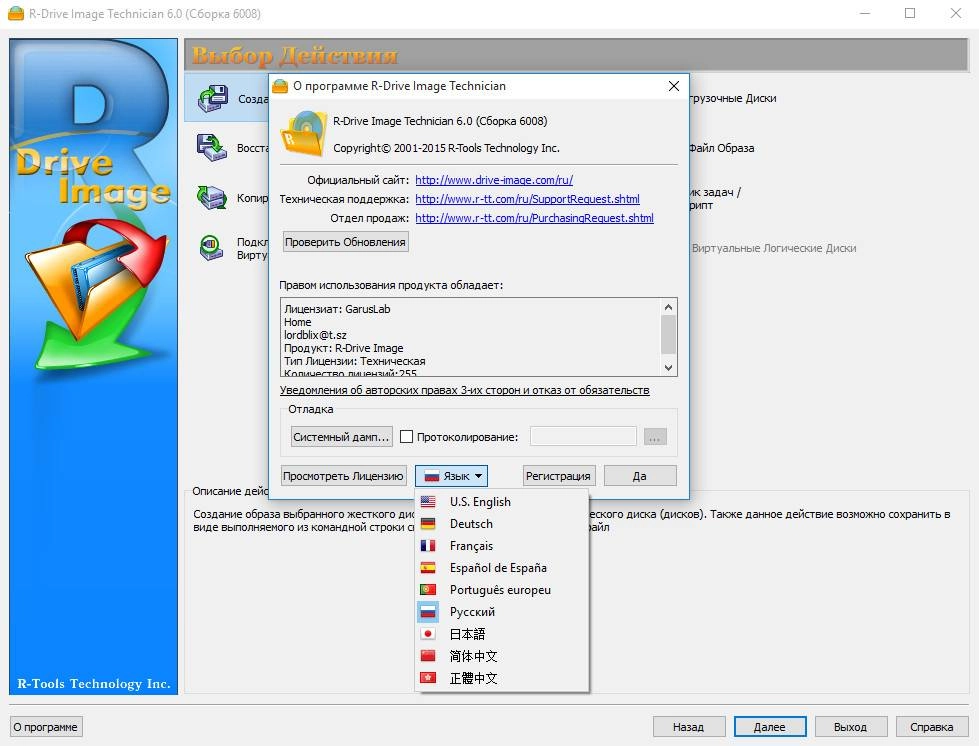979x746 pixels.
Task: Open the drive-image.com official site link
Action: coord(494,180)
